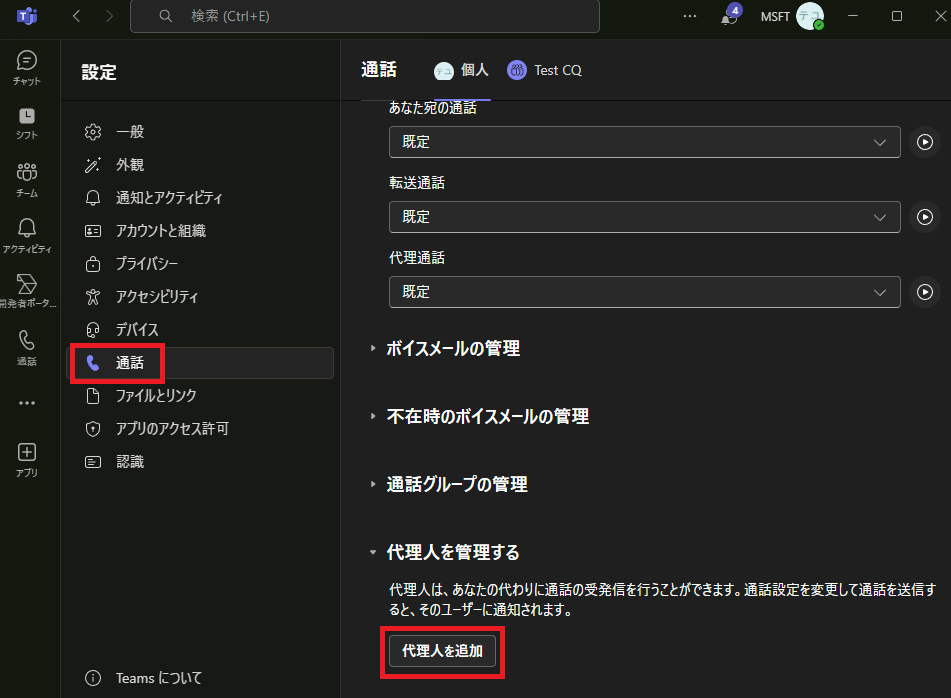951x698 pixels.
Task: Open 外観 settings
Action: pyautogui.click(x=200, y=165)
